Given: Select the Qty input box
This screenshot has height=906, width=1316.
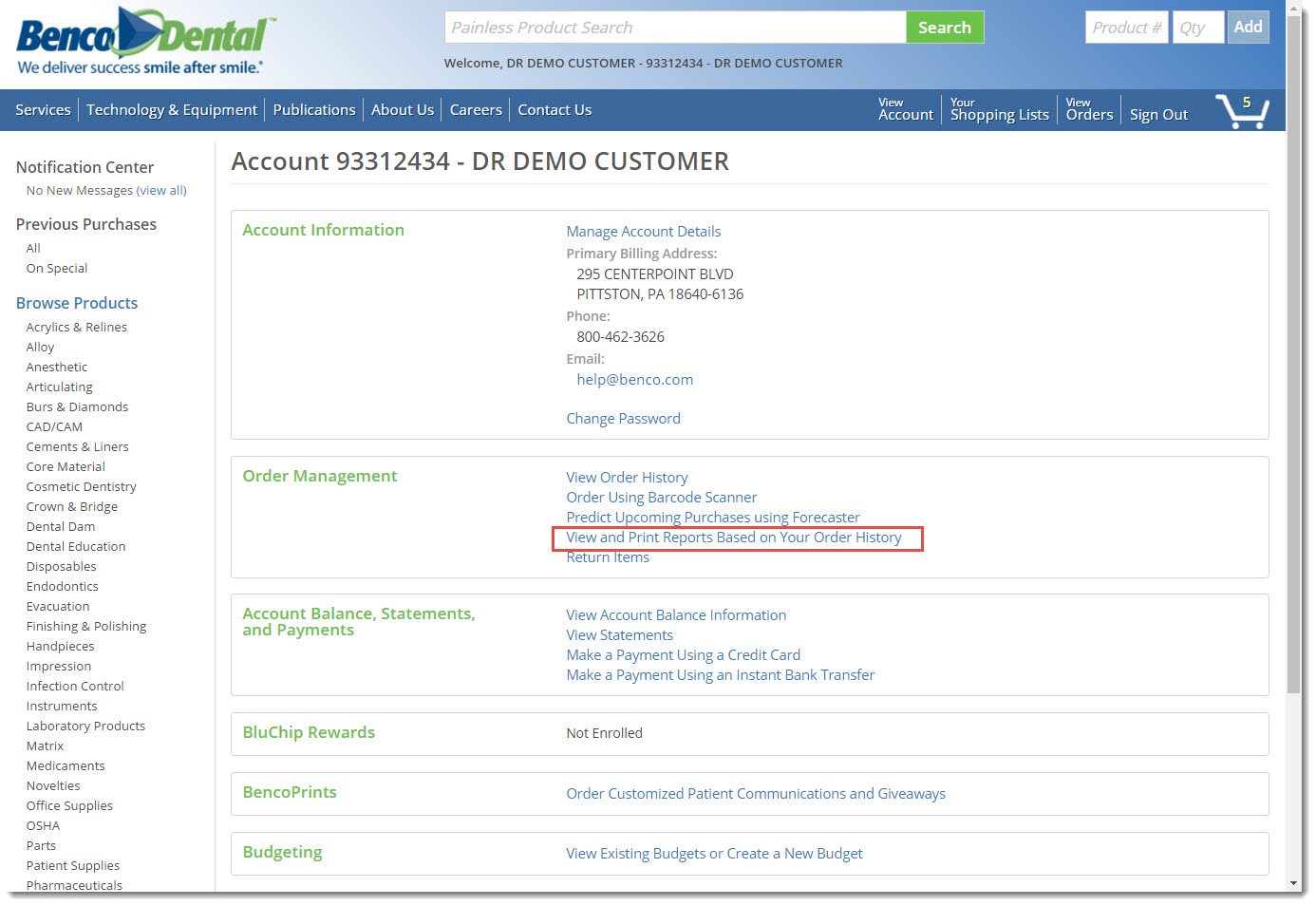Looking at the screenshot, I should click(x=1197, y=28).
